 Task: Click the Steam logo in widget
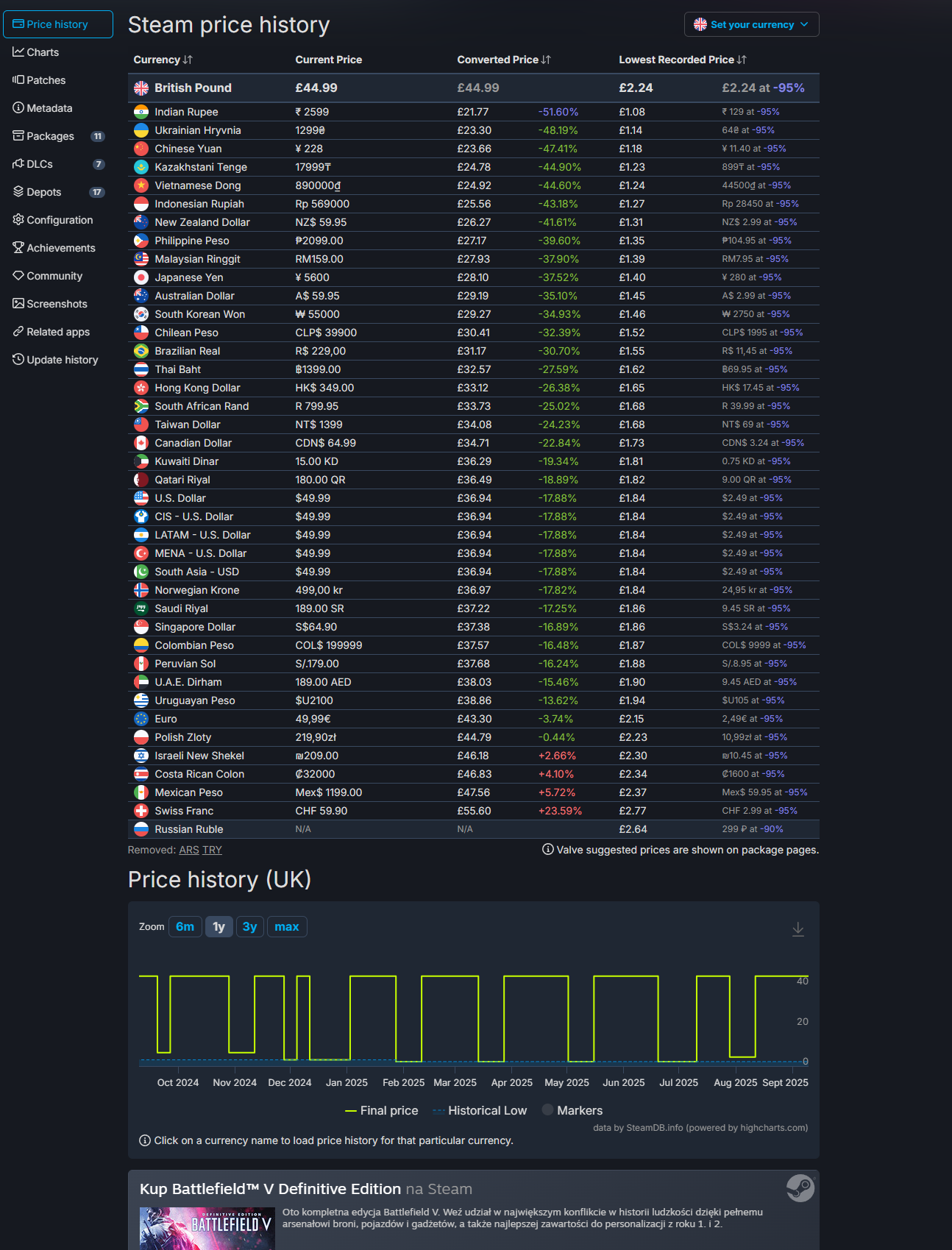[x=800, y=1187]
